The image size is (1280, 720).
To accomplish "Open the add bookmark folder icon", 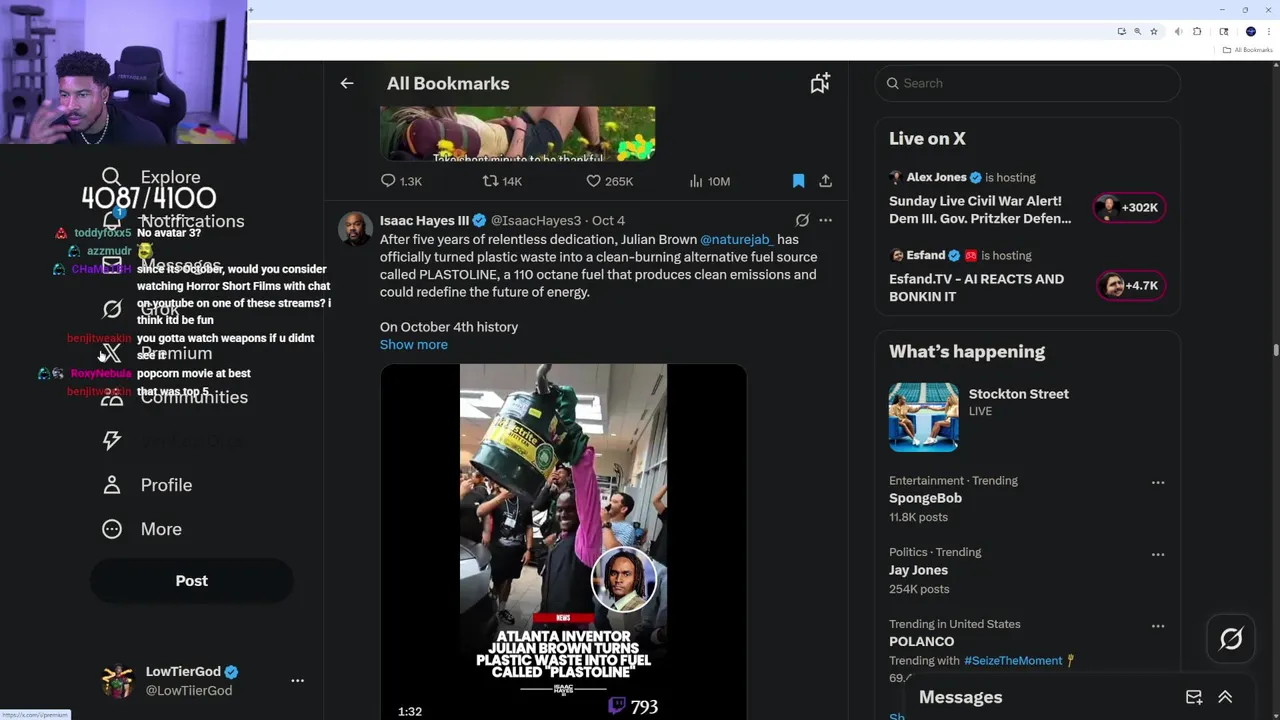I will point(820,83).
